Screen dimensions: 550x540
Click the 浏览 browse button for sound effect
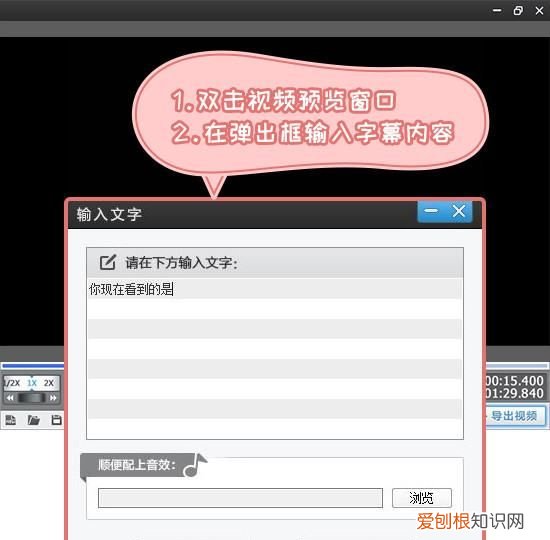[422, 498]
